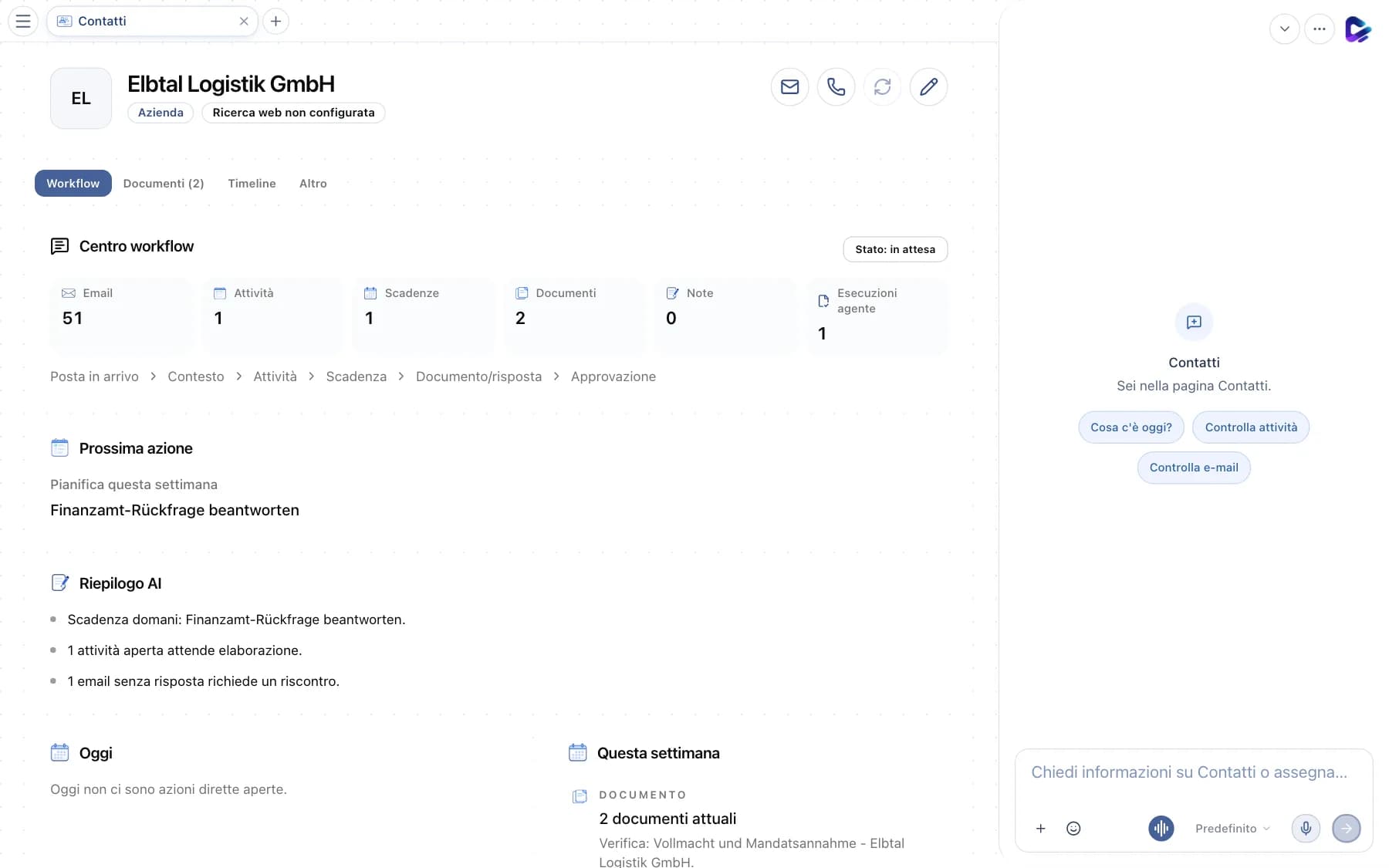Send email to Elbtal Logistik GmbH
Viewport: 1389px width, 868px height.
[x=789, y=86]
